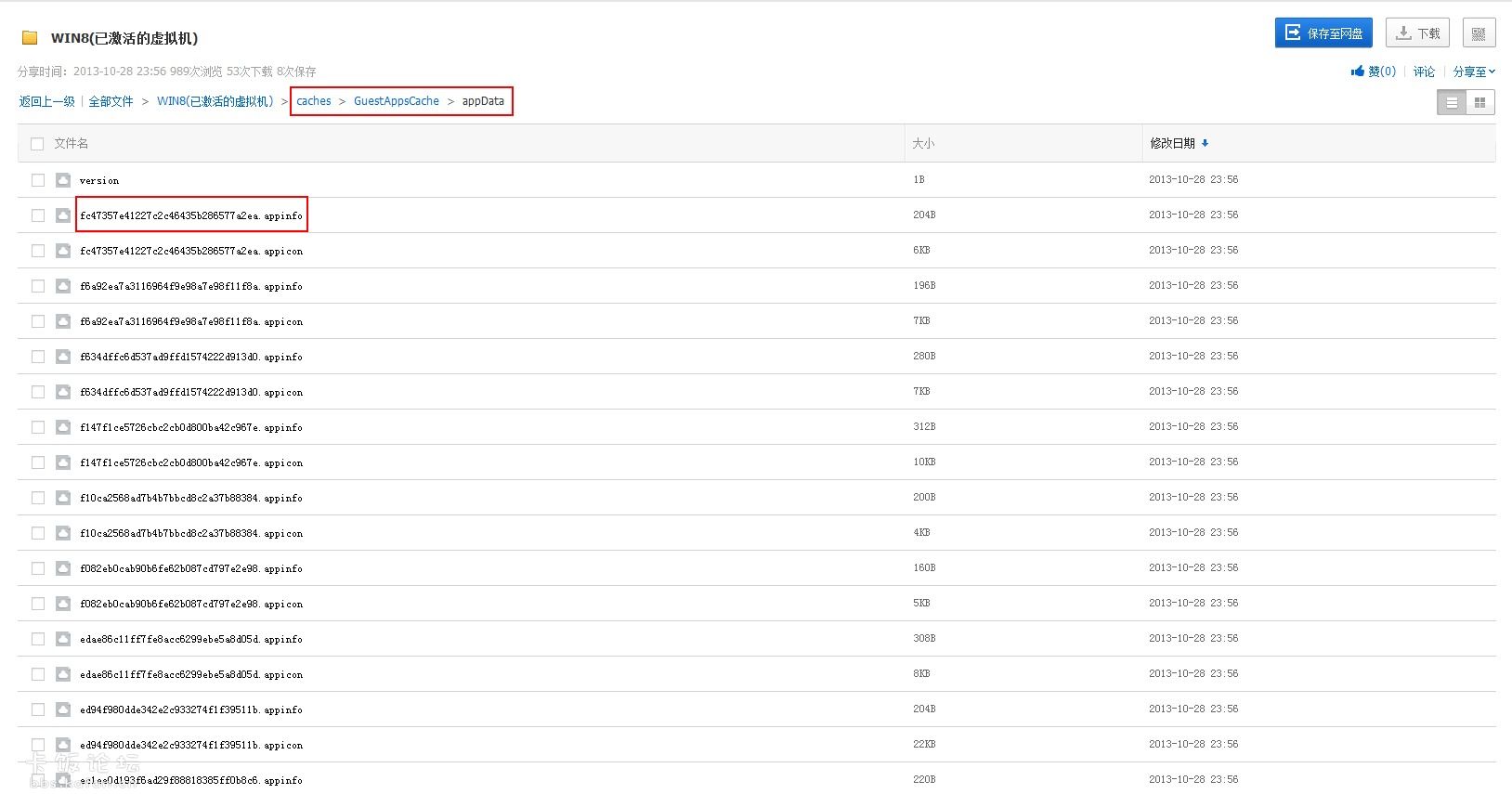Click the 22KB size cell
Viewport: 1512px width, 794px height.
pyautogui.click(x=924, y=744)
